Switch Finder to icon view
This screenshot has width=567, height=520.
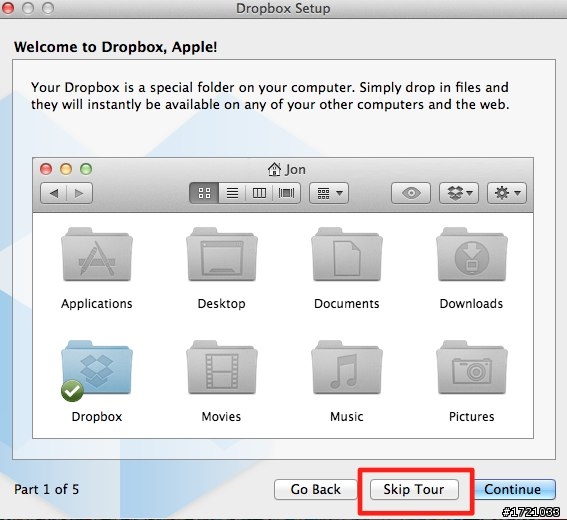204,193
